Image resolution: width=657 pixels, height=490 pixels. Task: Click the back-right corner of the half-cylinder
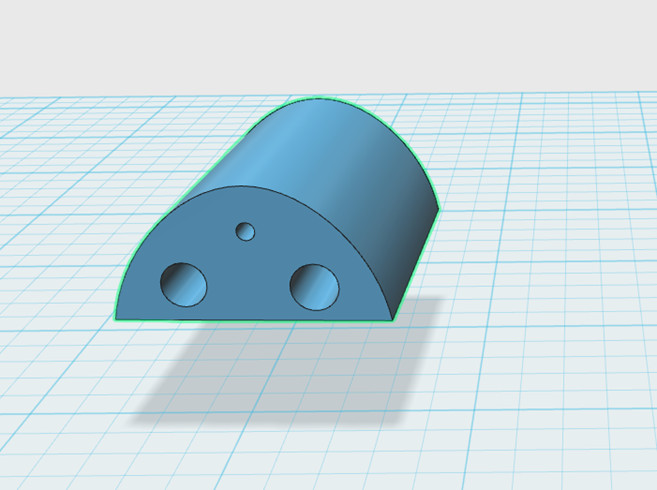pos(438,210)
